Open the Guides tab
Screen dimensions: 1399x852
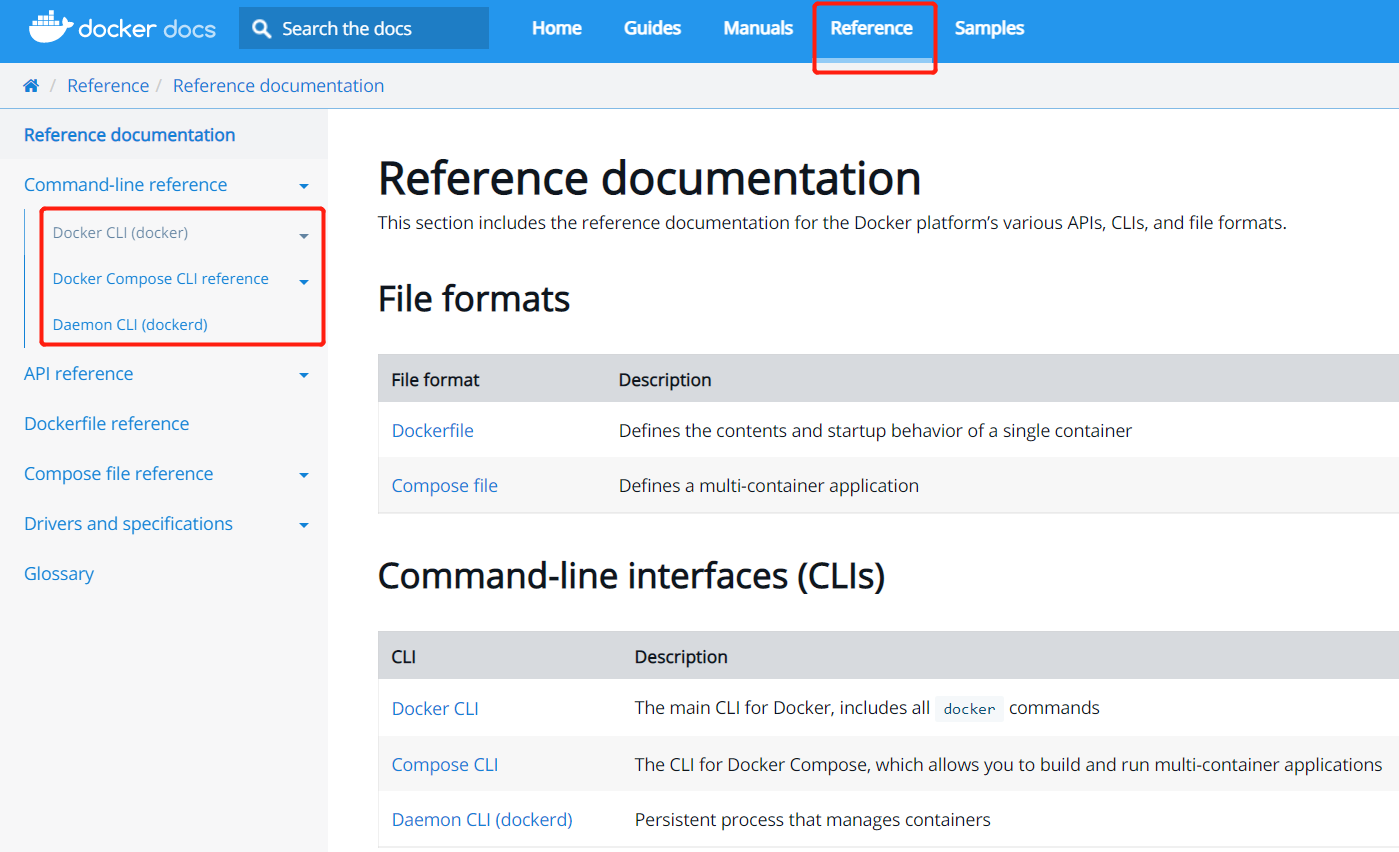(x=653, y=28)
